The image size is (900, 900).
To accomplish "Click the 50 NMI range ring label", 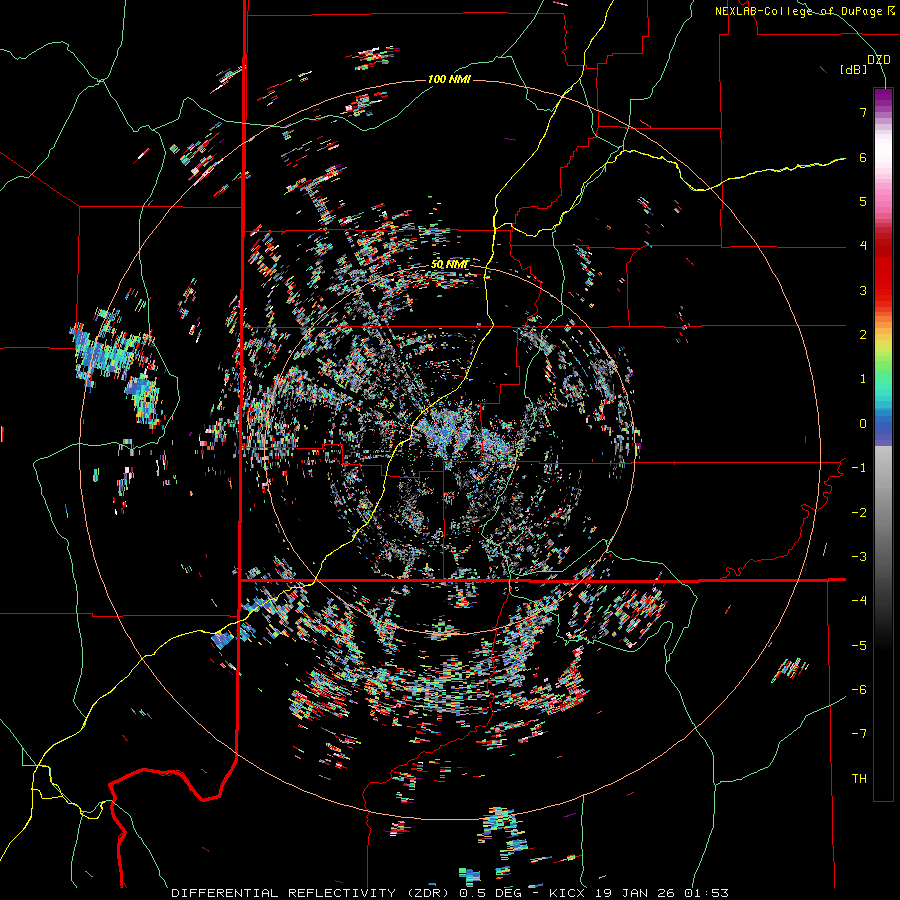I will point(449,264).
